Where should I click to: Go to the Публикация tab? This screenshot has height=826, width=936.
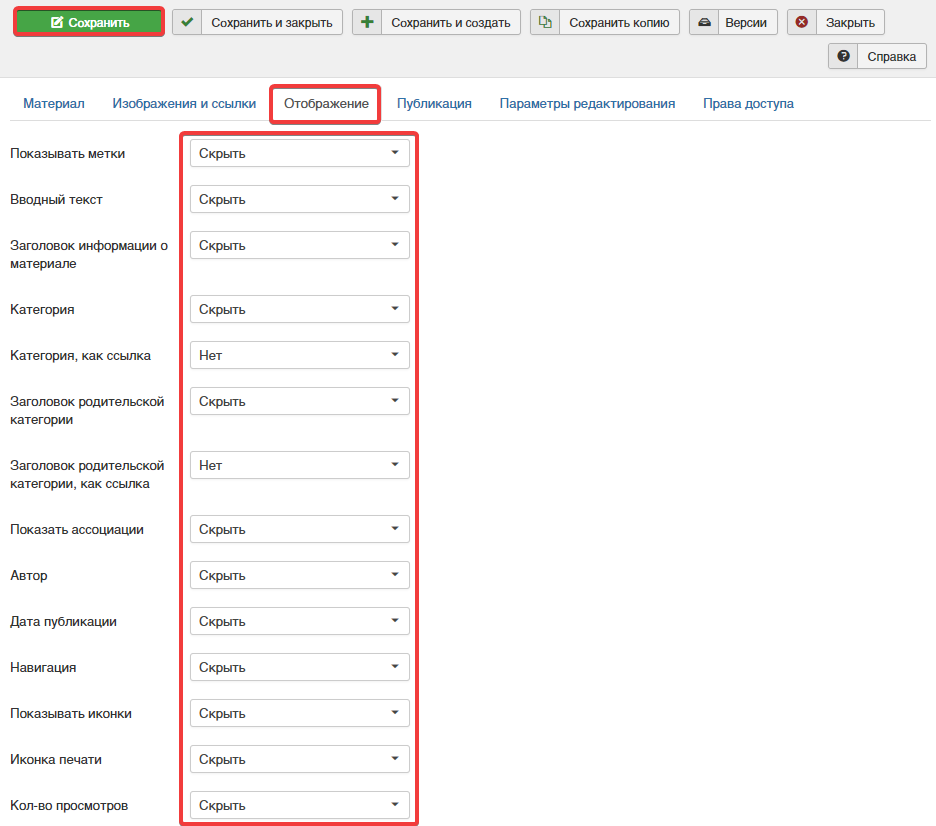(x=434, y=103)
